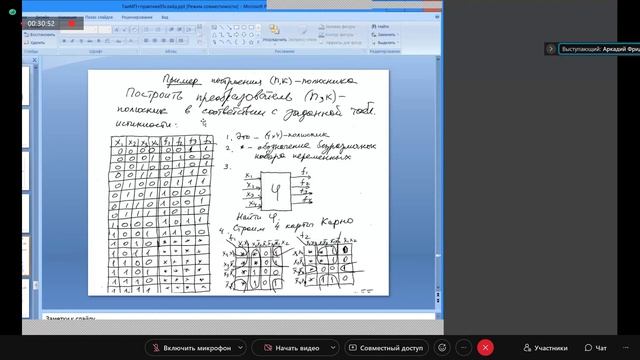The image size is (640, 360).
Task: Click the clear formatting icon
Action: 134,29
